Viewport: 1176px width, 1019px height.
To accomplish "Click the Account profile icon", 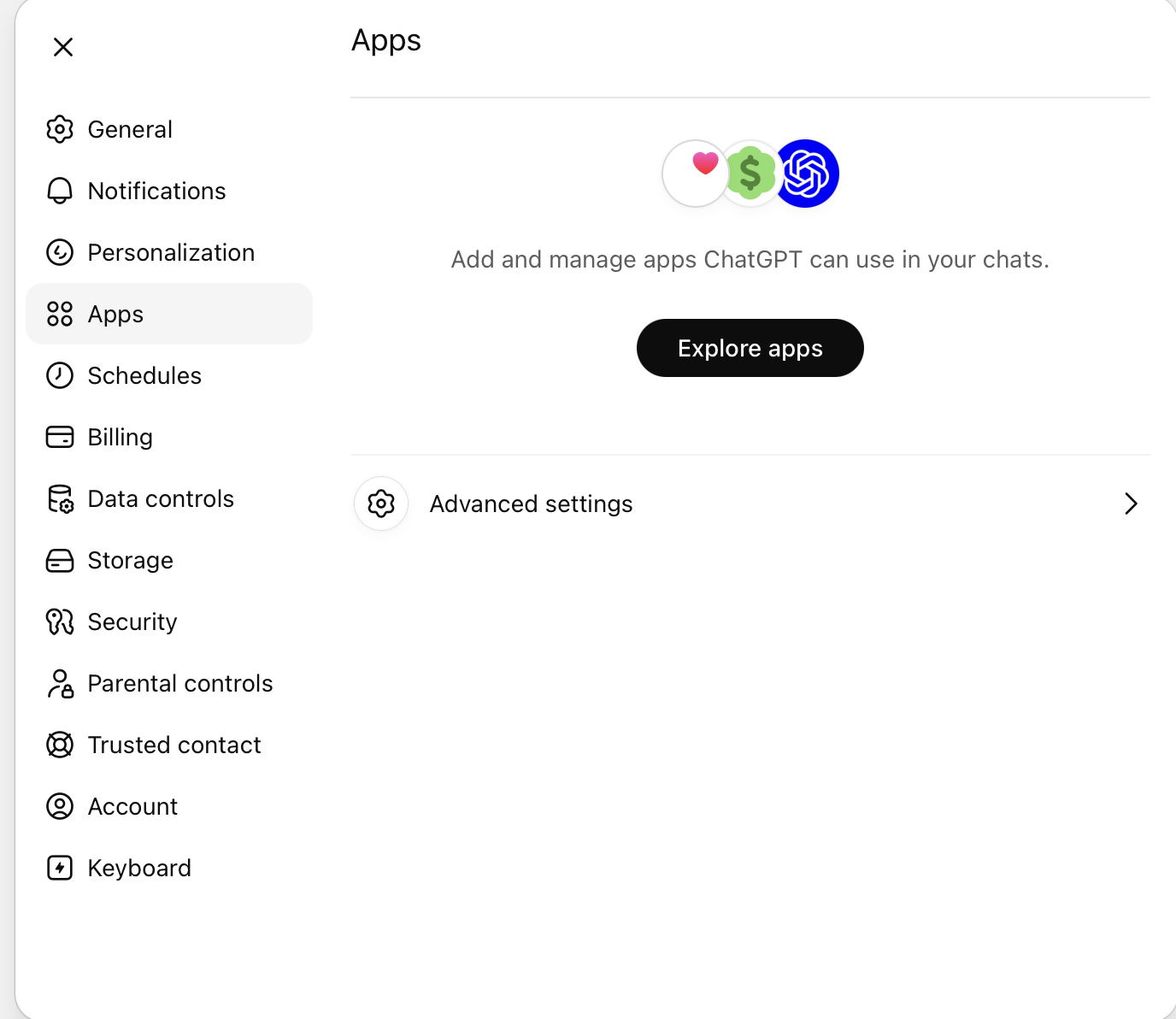I will pyautogui.click(x=60, y=806).
